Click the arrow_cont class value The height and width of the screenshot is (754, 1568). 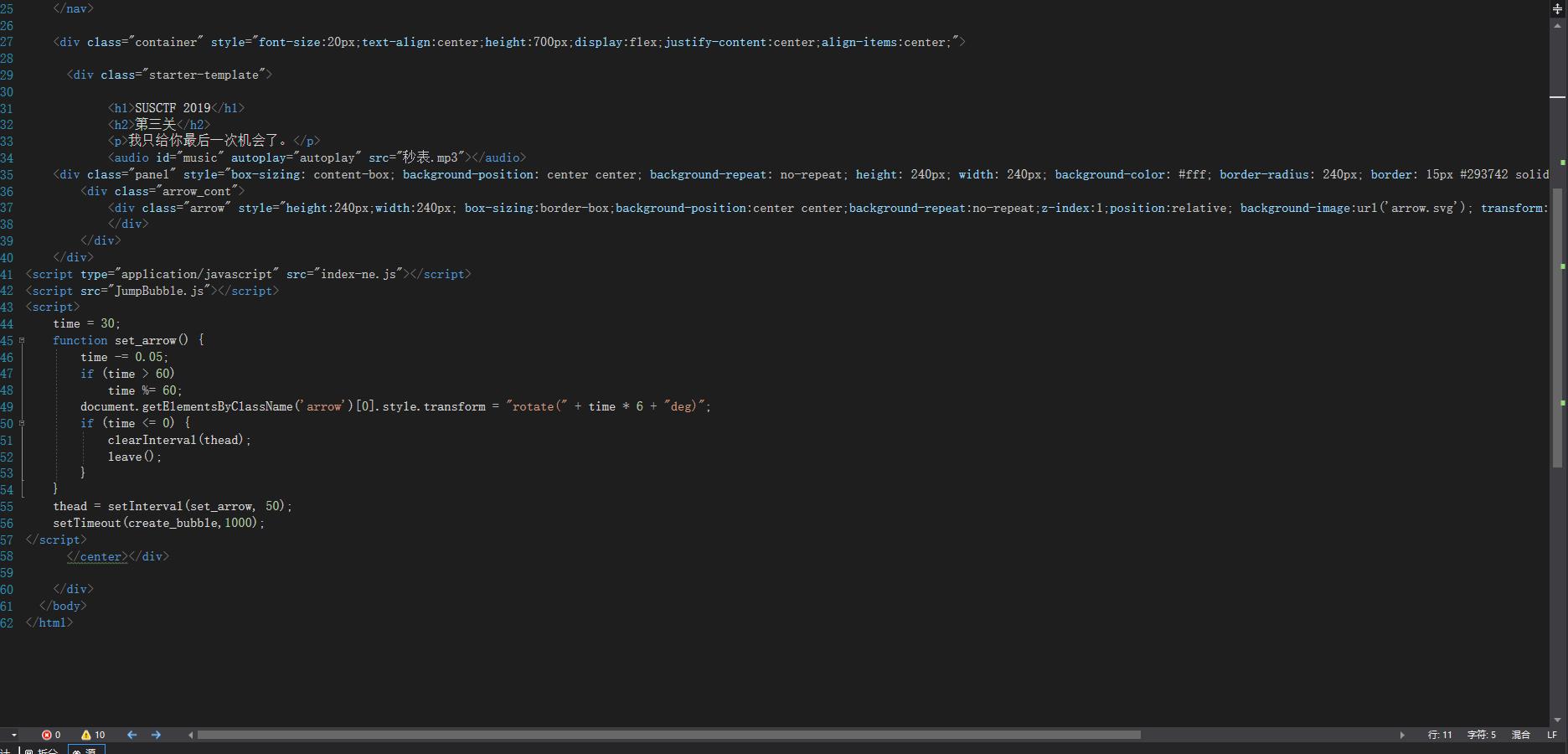point(197,191)
